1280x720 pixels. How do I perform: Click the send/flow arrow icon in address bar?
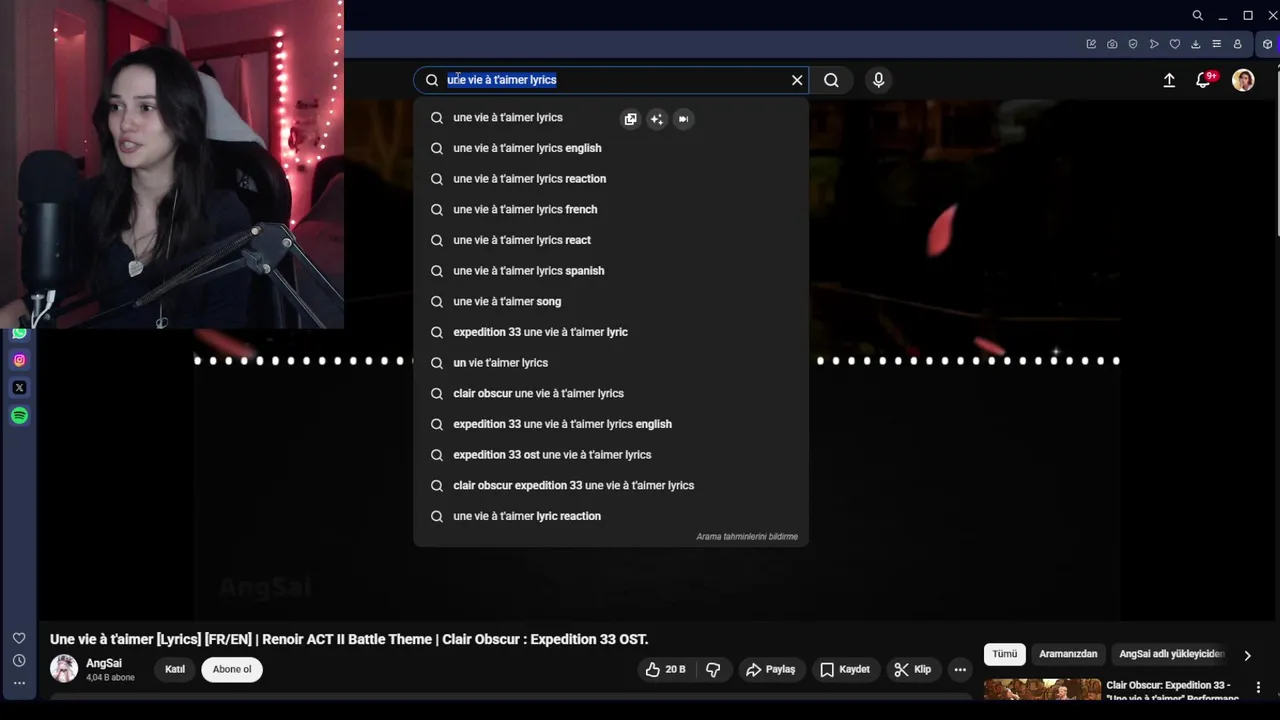pyautogui.click(x=1154, y=44)
